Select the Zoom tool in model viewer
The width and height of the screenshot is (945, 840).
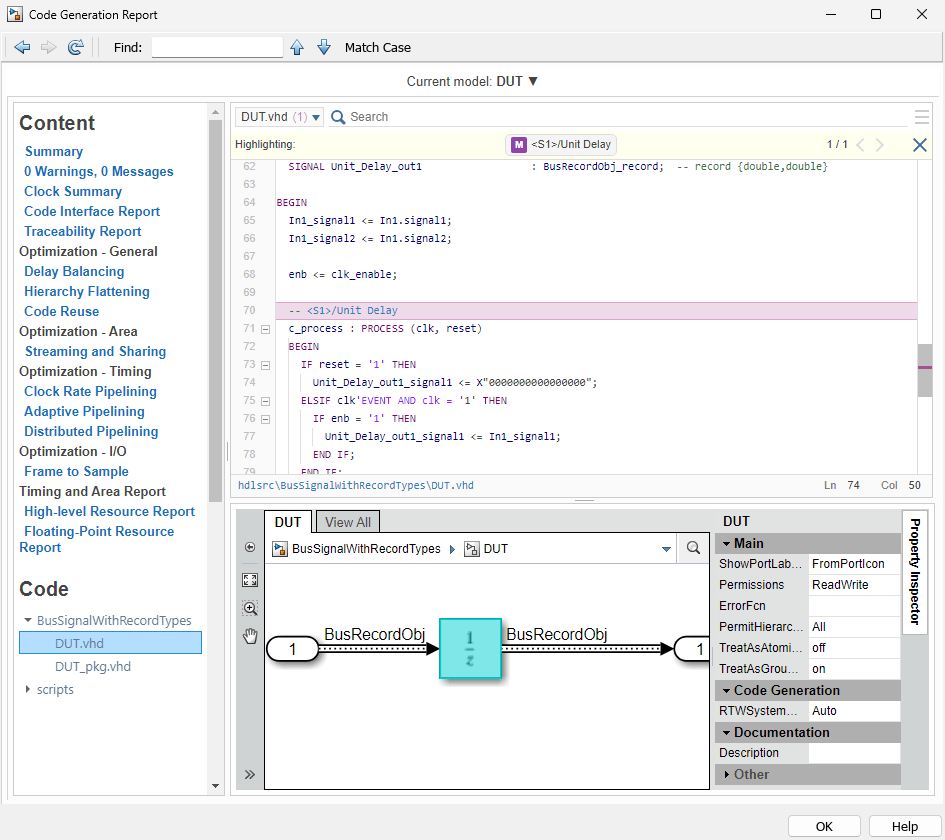click(250, 608)
